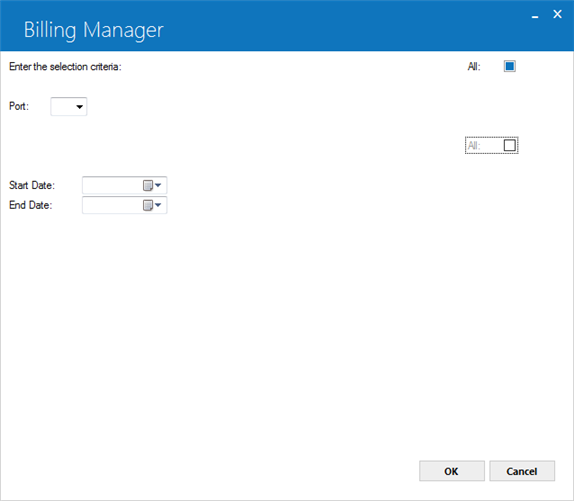
Task: Select the Port label
Action: [19, 106]
